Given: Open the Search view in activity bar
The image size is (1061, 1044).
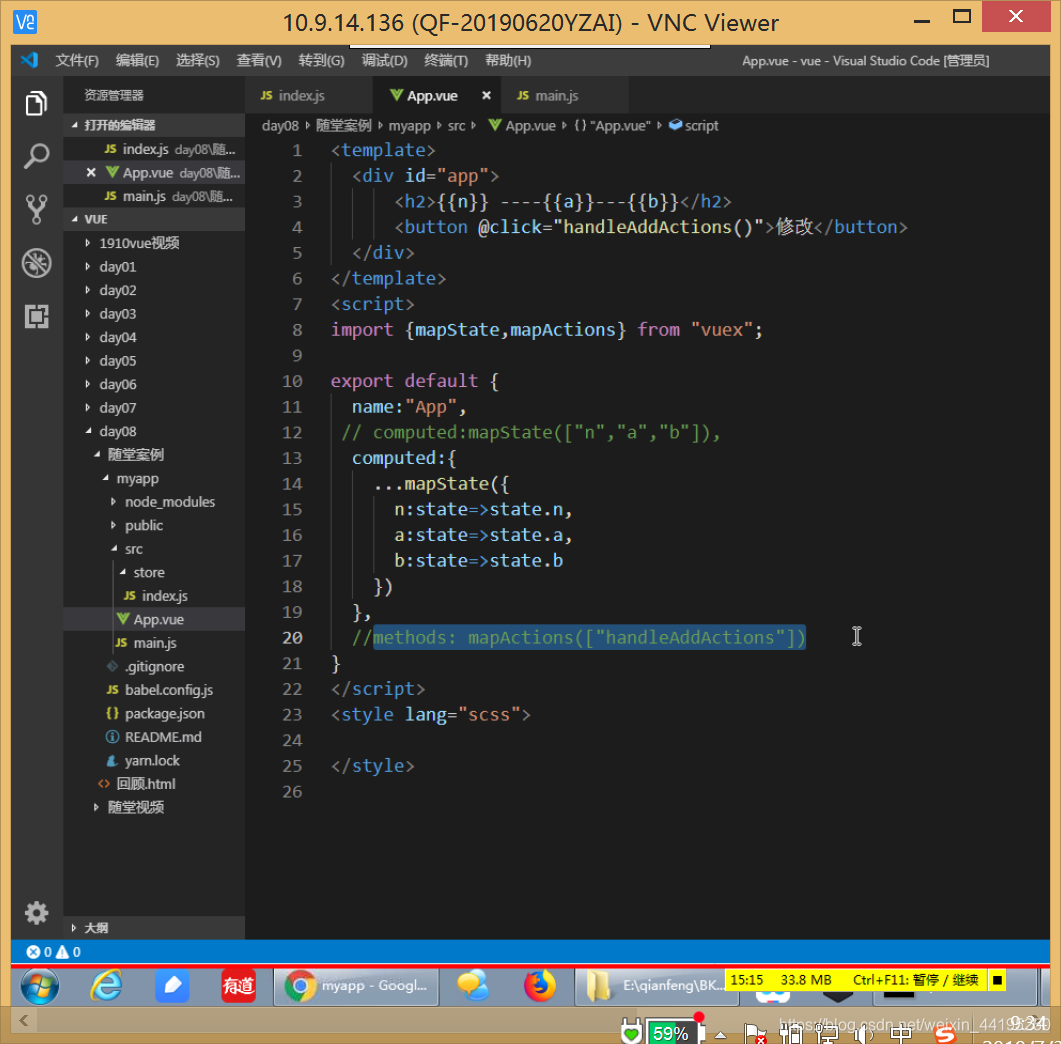Looking at the screenshot, I should pos(37,156).
